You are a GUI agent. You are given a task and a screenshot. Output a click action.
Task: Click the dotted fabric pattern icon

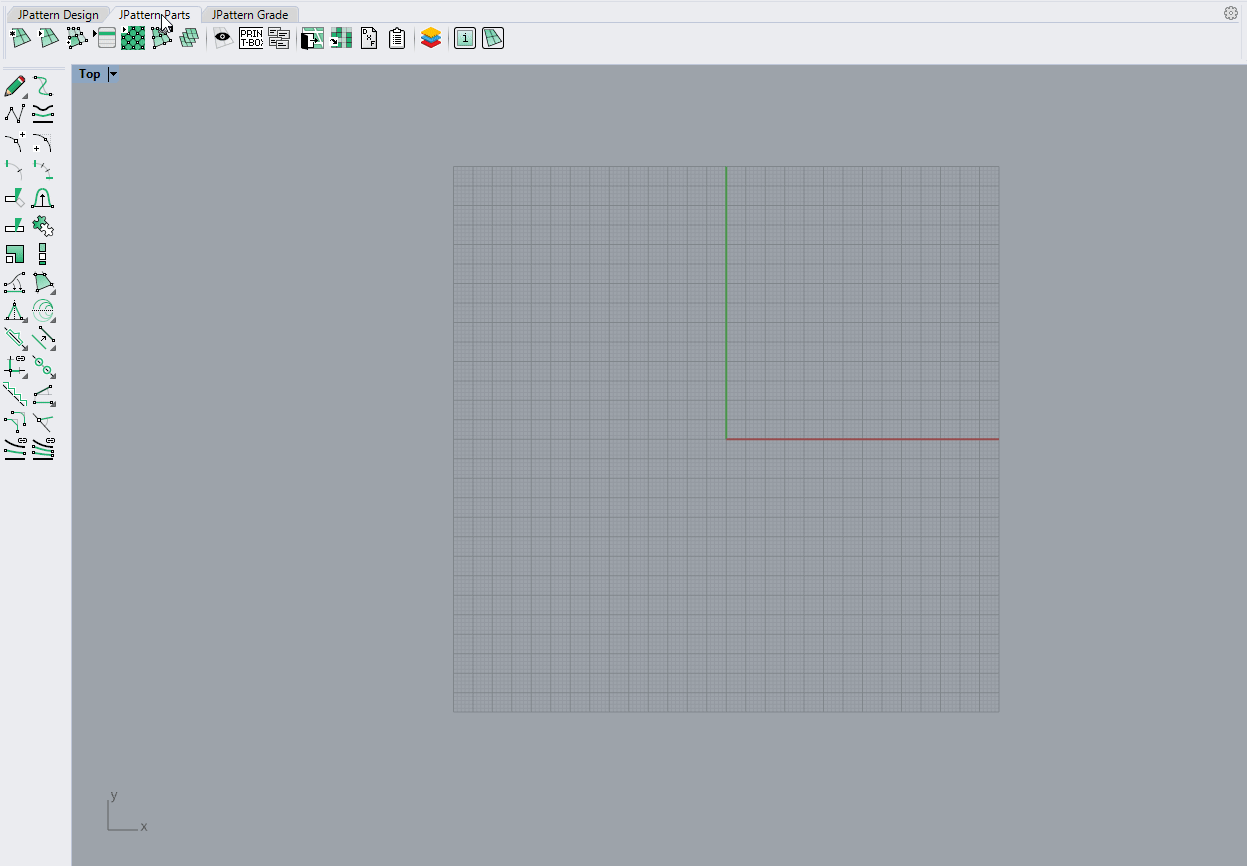[133, 39]
